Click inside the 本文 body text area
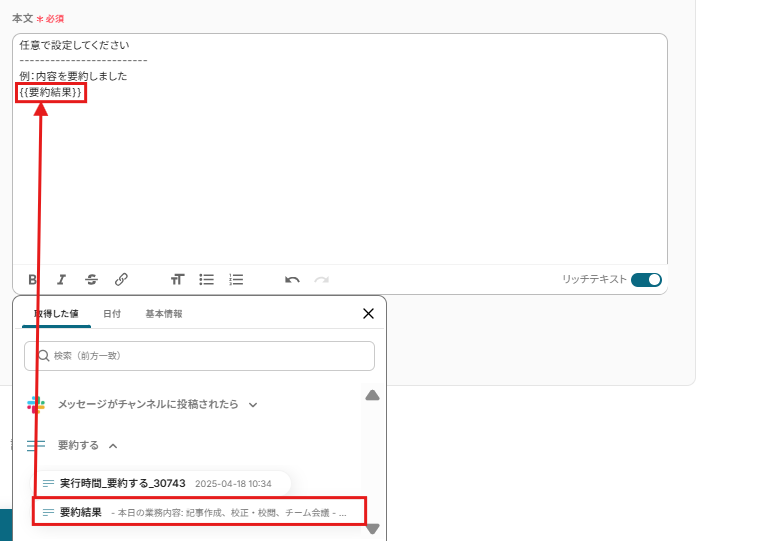Screen dimensions: 768x541 point(340,149)
